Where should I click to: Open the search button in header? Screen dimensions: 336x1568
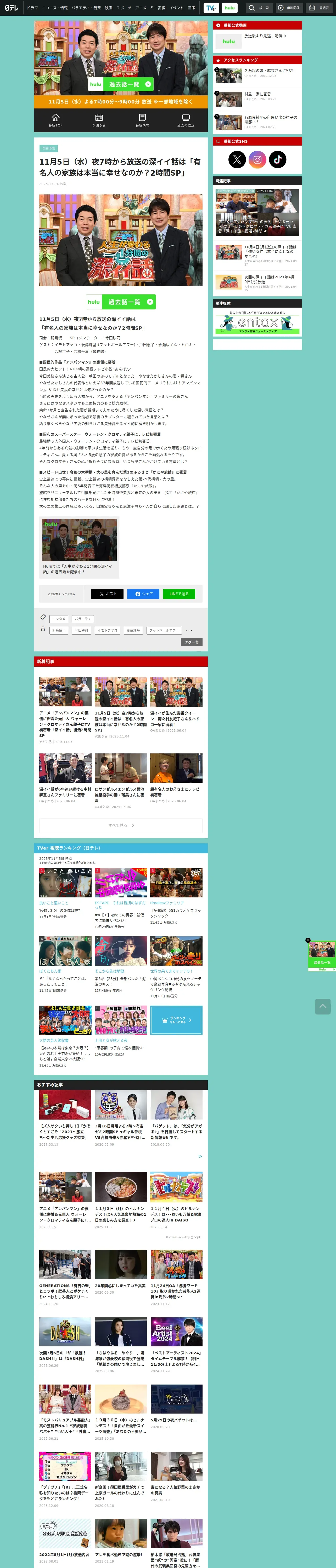[x=259, y=8]
